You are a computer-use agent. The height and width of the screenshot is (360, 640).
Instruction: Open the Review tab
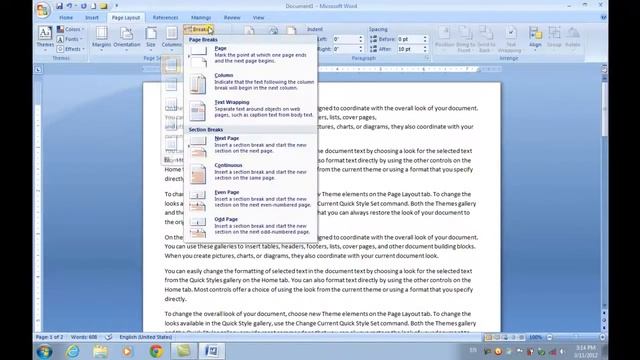(x=232, y=18)
